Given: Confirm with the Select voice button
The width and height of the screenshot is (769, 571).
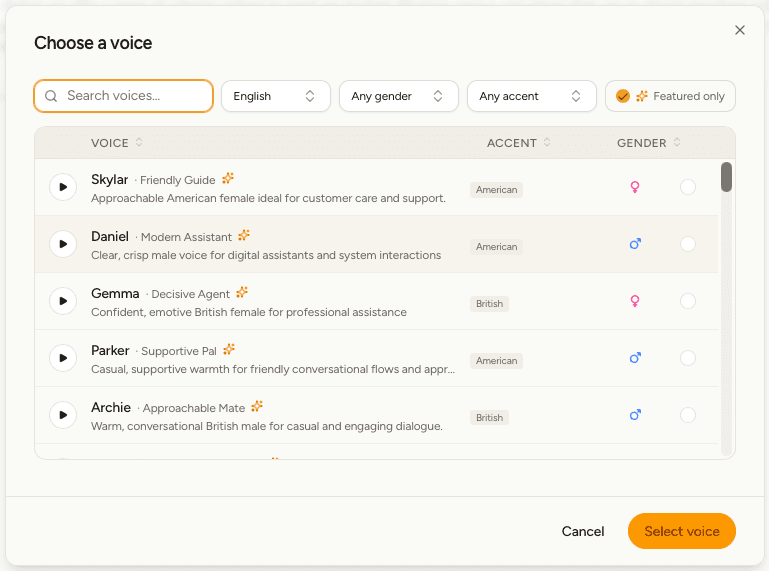Looking at the screenshot, I should 682,531.
